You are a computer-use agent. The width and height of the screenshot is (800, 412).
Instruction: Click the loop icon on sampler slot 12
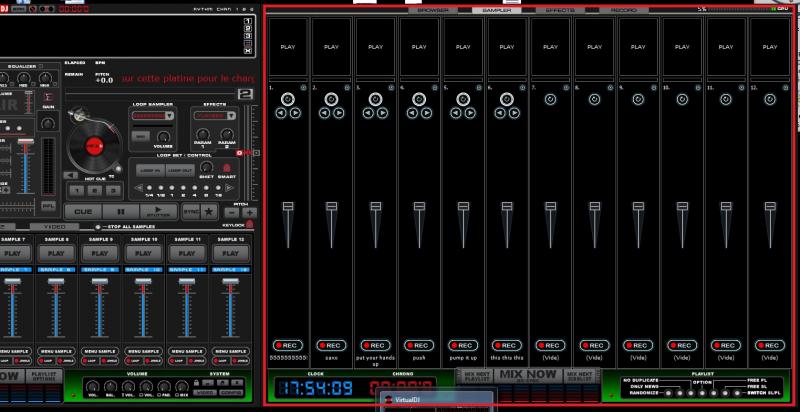770,99
